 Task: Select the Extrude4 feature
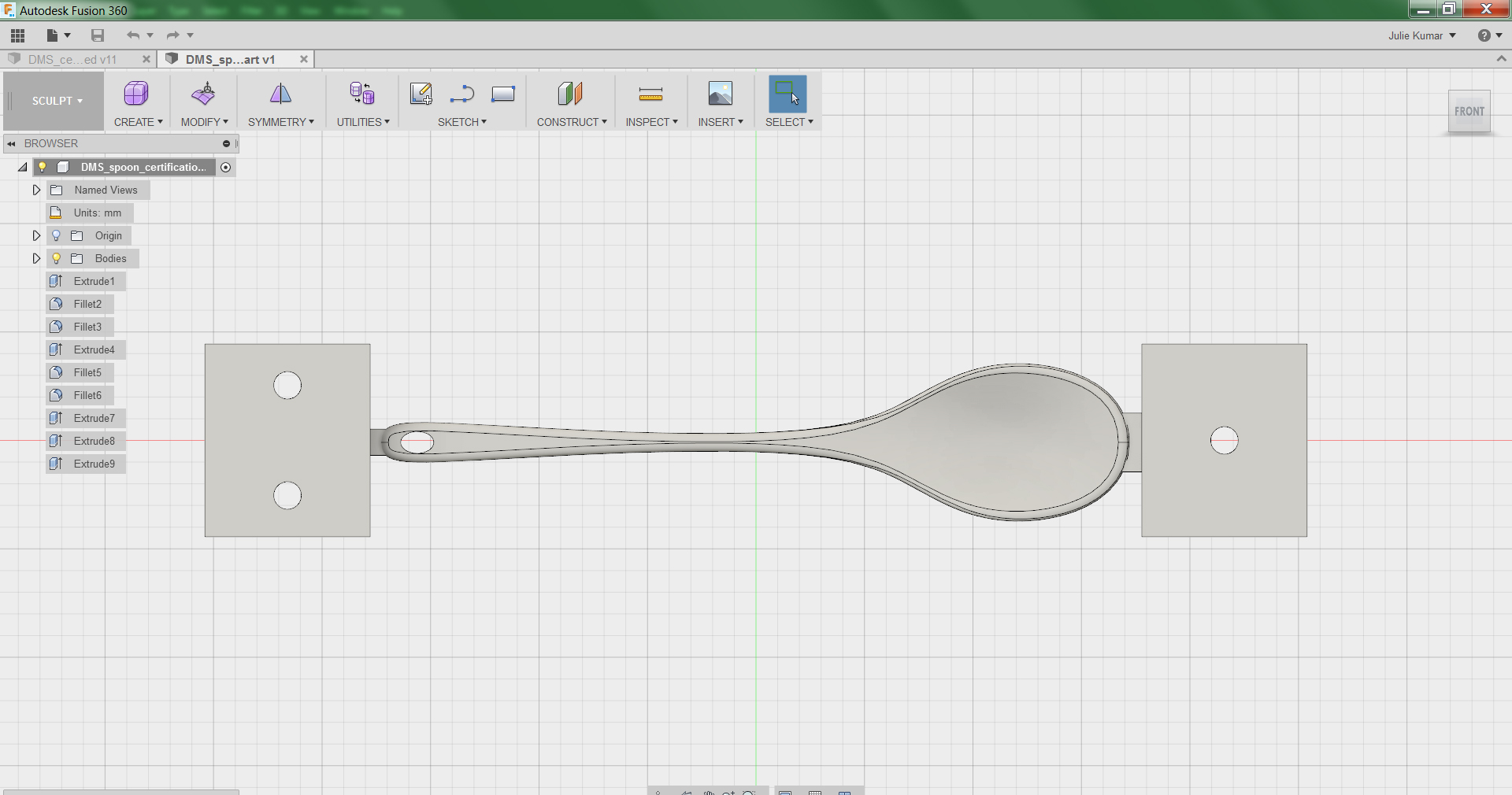(x=86, y=349)
